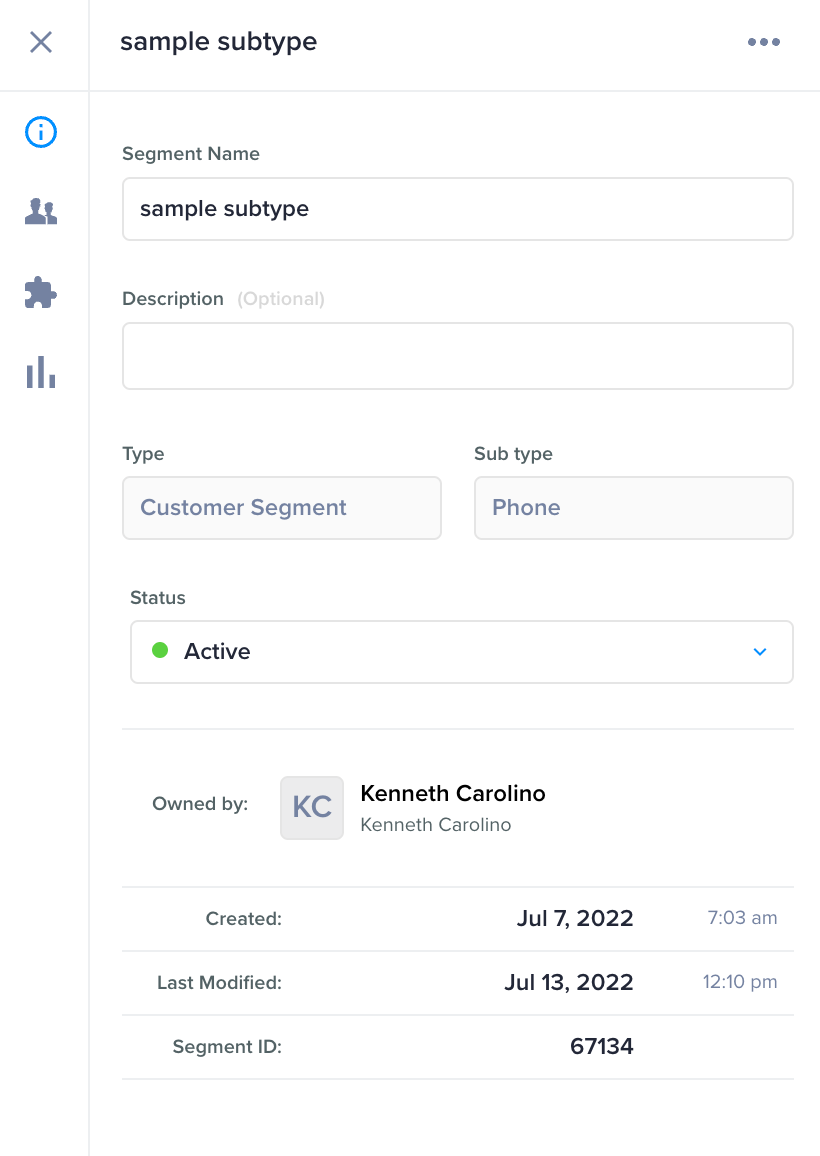Click the Segment ID 67134
The width and height of the screenshot is (820, 1156).
(602, 1047)
